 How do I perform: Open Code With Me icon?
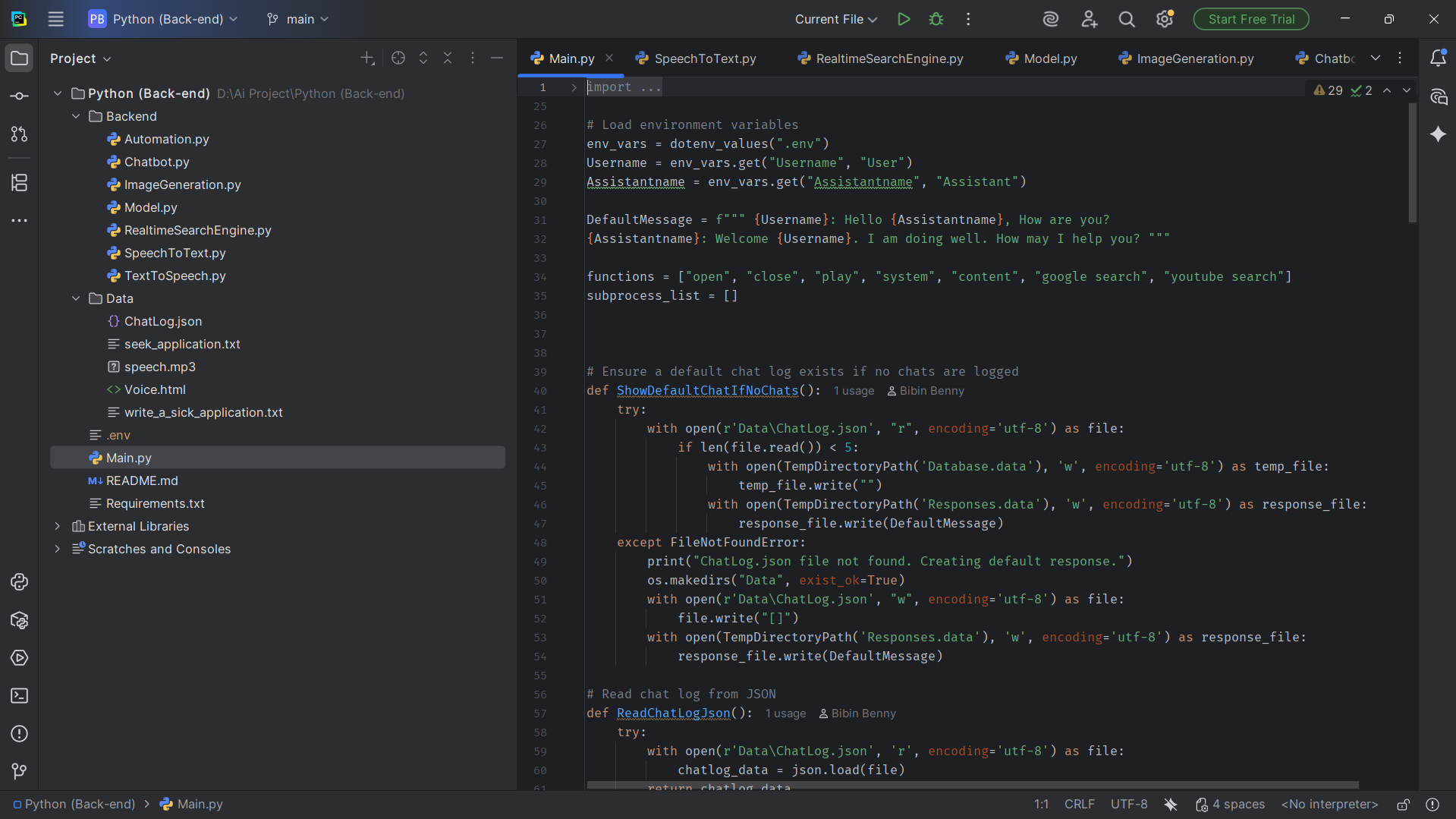pos(1089,20)
